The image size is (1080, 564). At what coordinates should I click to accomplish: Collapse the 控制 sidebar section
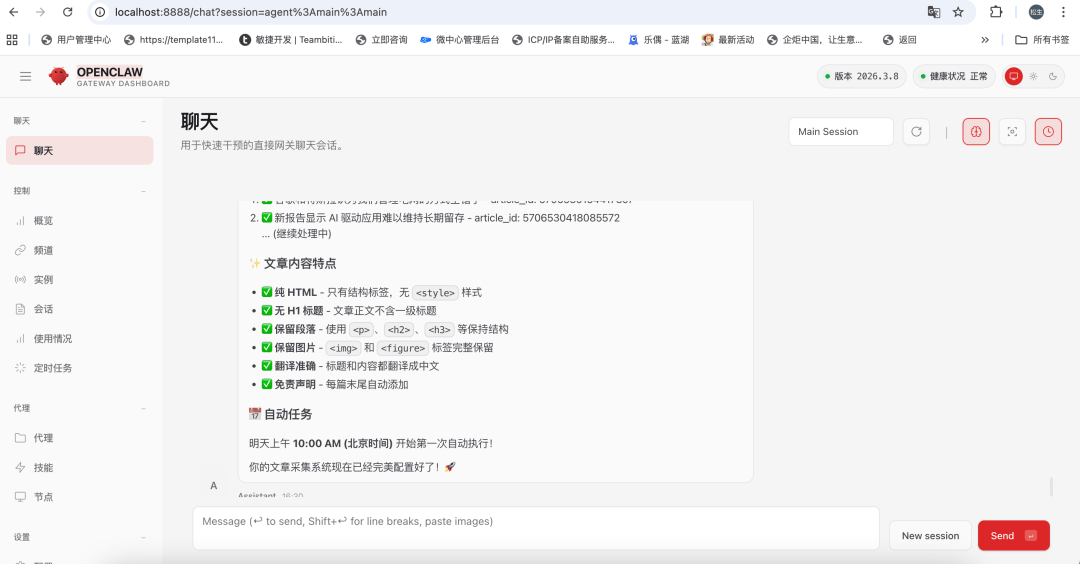(143, 190)
